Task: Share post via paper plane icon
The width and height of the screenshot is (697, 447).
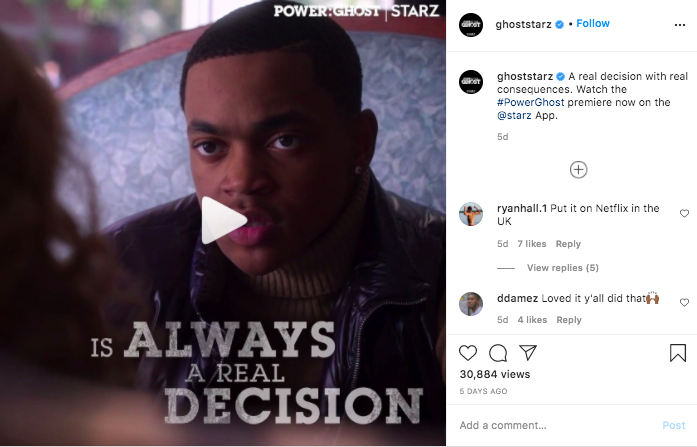Action: pos(528,352)
